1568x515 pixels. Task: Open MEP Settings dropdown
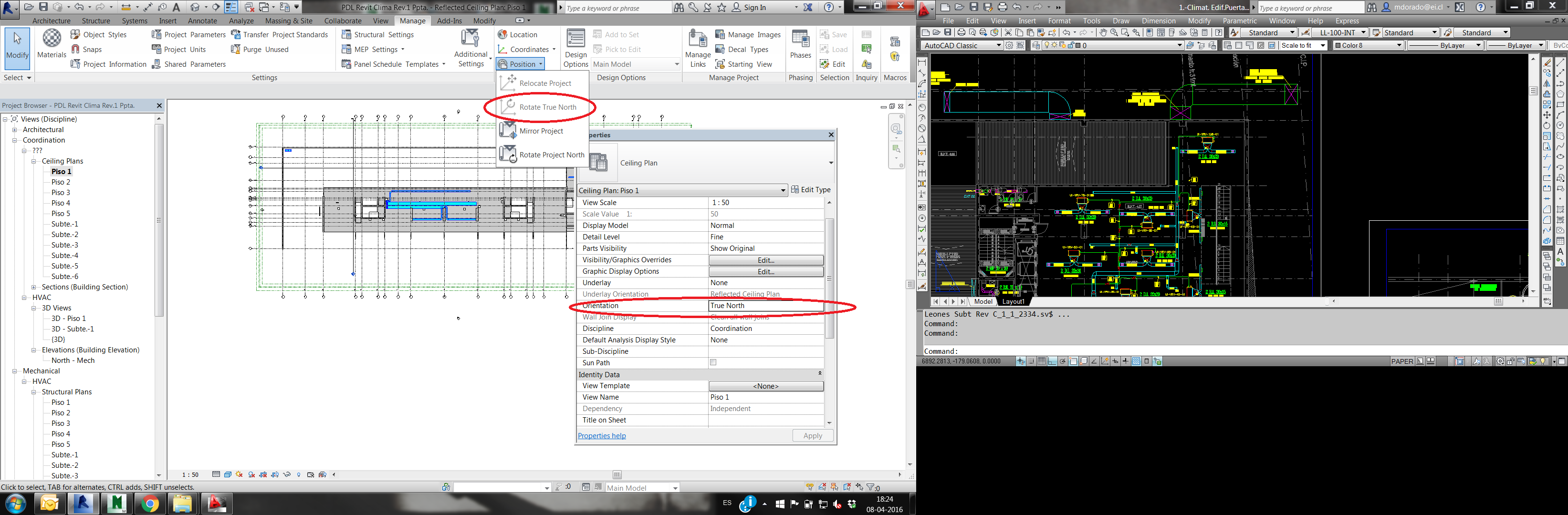pyautogui.click(x=373, y=49)
